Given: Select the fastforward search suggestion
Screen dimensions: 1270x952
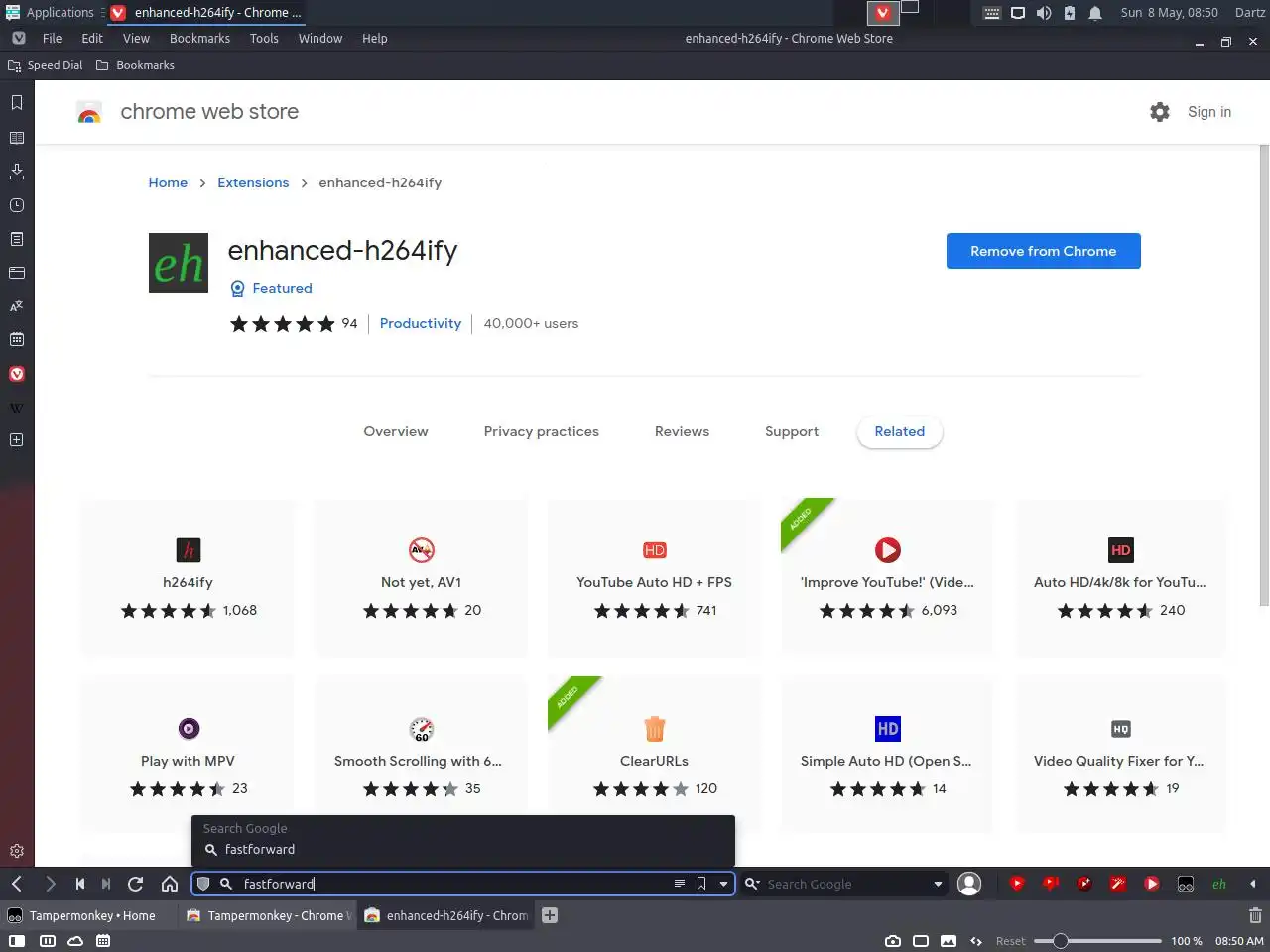Looking at the screenshot, I should tap(463, 849).
